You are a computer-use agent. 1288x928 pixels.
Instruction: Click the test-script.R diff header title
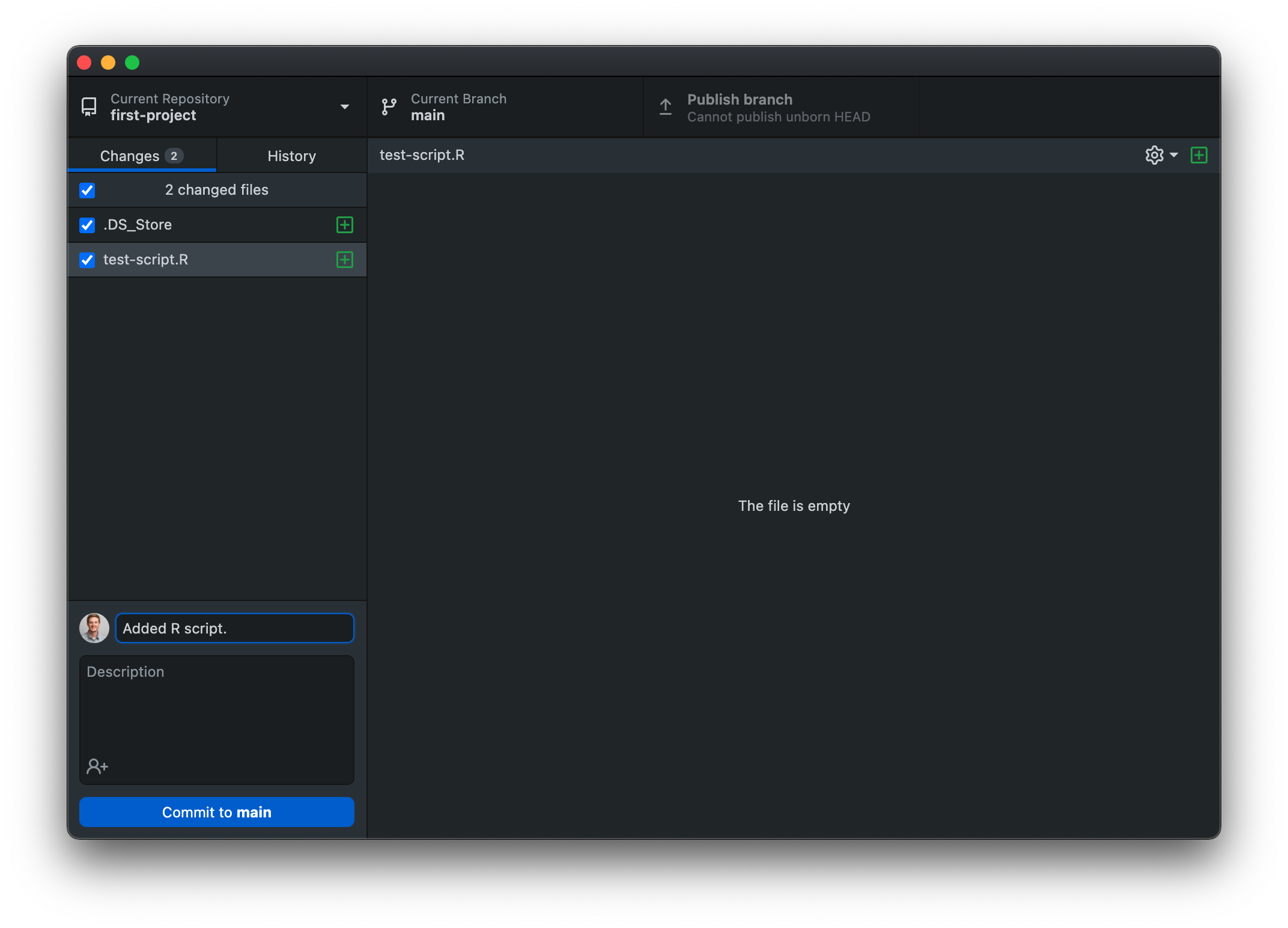coord(422,155)
